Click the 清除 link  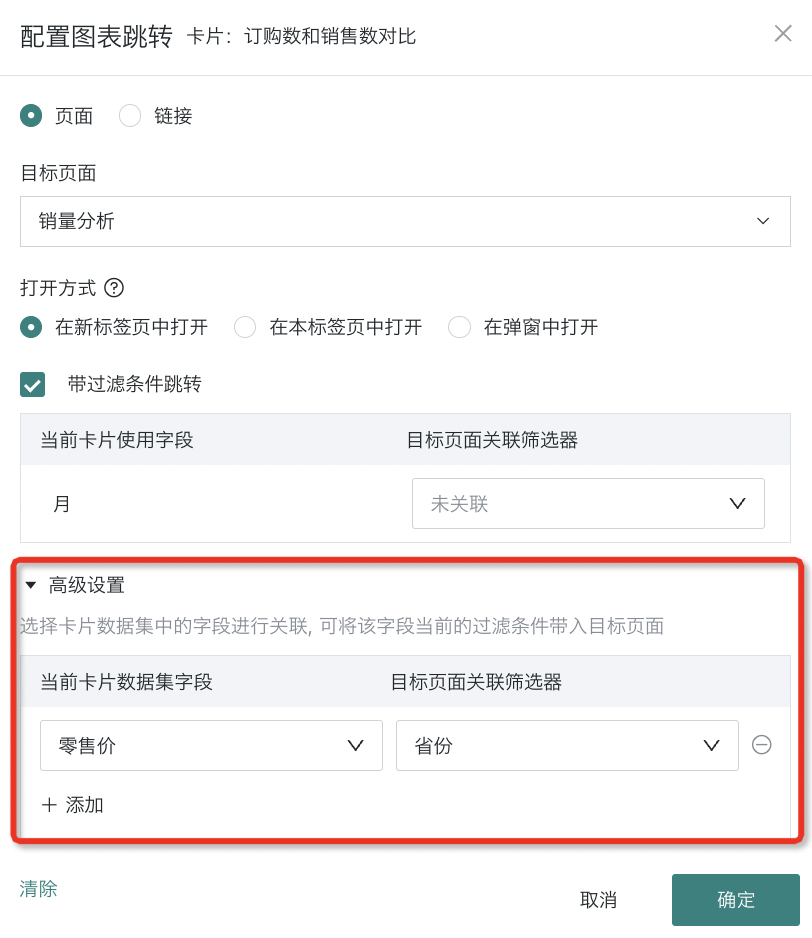[x=38, y=888]
